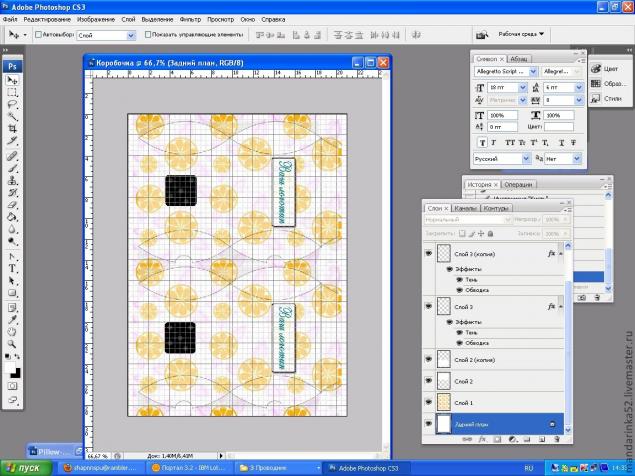The height and width of the screenshot is (476, 635).
Task: Select the Pen tool
Action: point(13,256)
